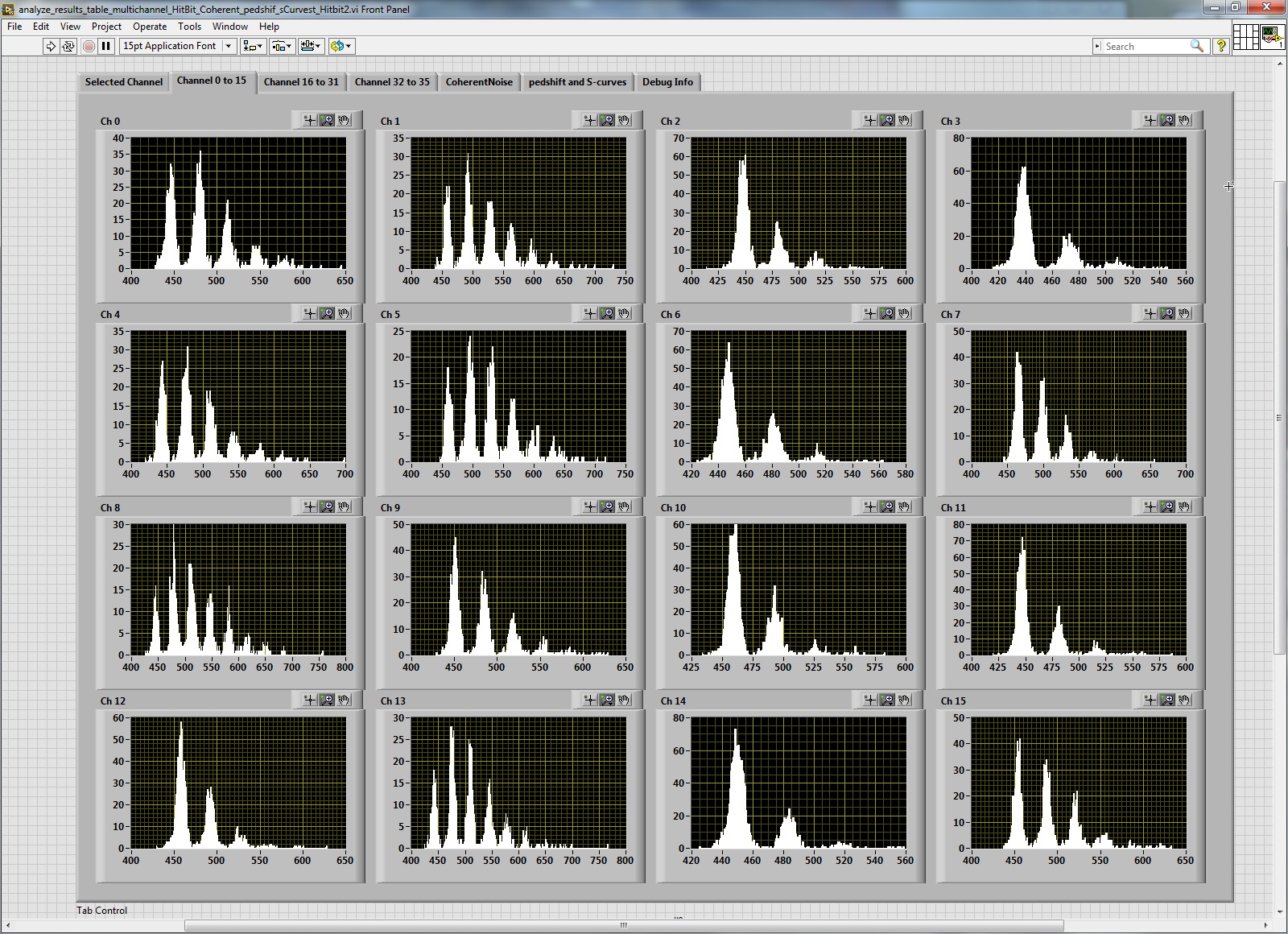Switch to the CoherentNoise tab
Viewport: 1288px width, 934px height.
[479, 82]
